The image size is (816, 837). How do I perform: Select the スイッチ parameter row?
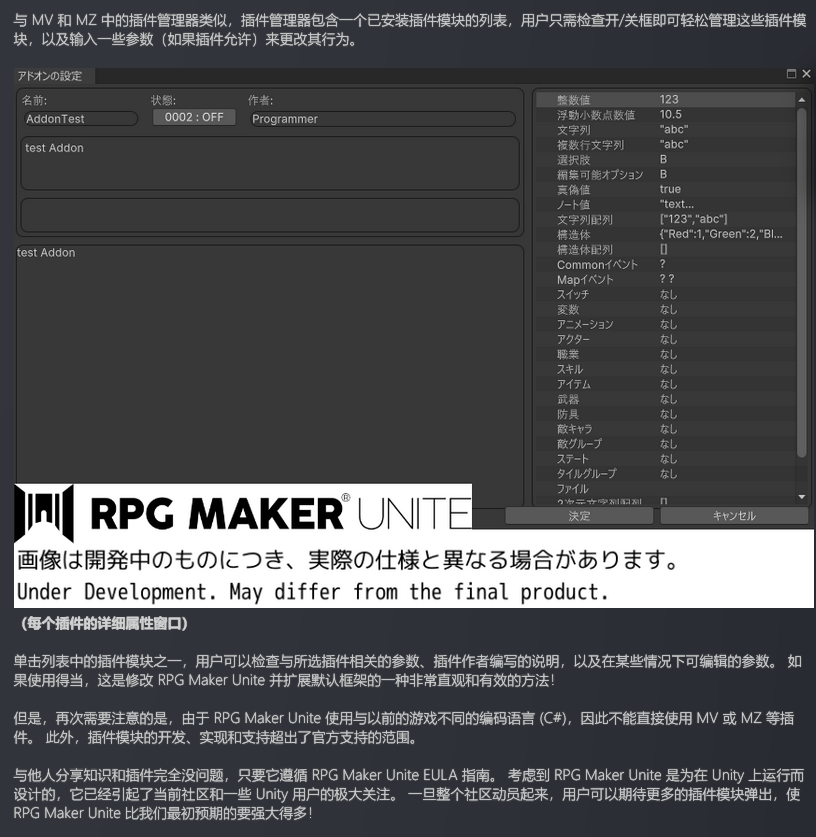(x=666, y=294)
